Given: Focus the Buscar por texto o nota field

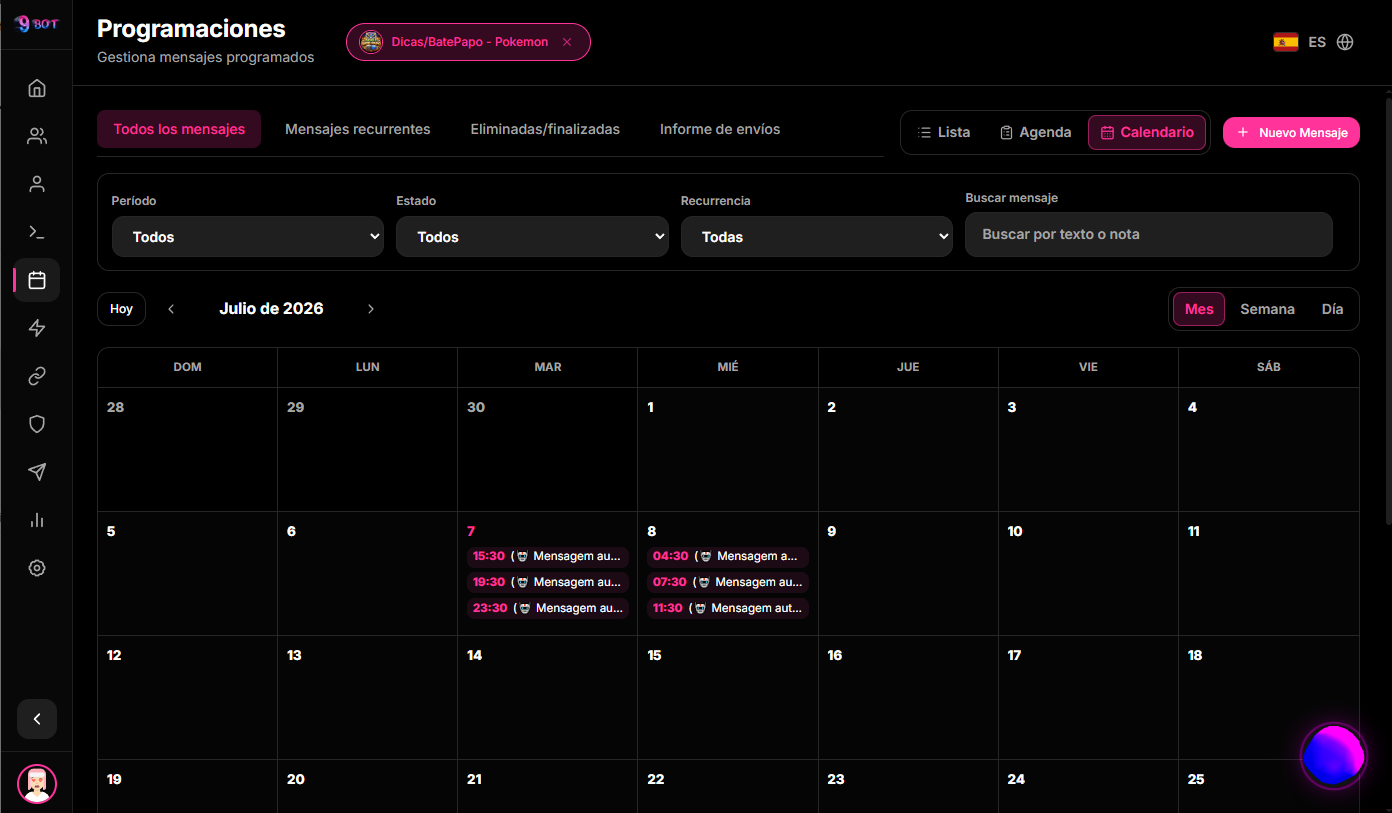Looking at the screenshot, I should (1148, 234).
